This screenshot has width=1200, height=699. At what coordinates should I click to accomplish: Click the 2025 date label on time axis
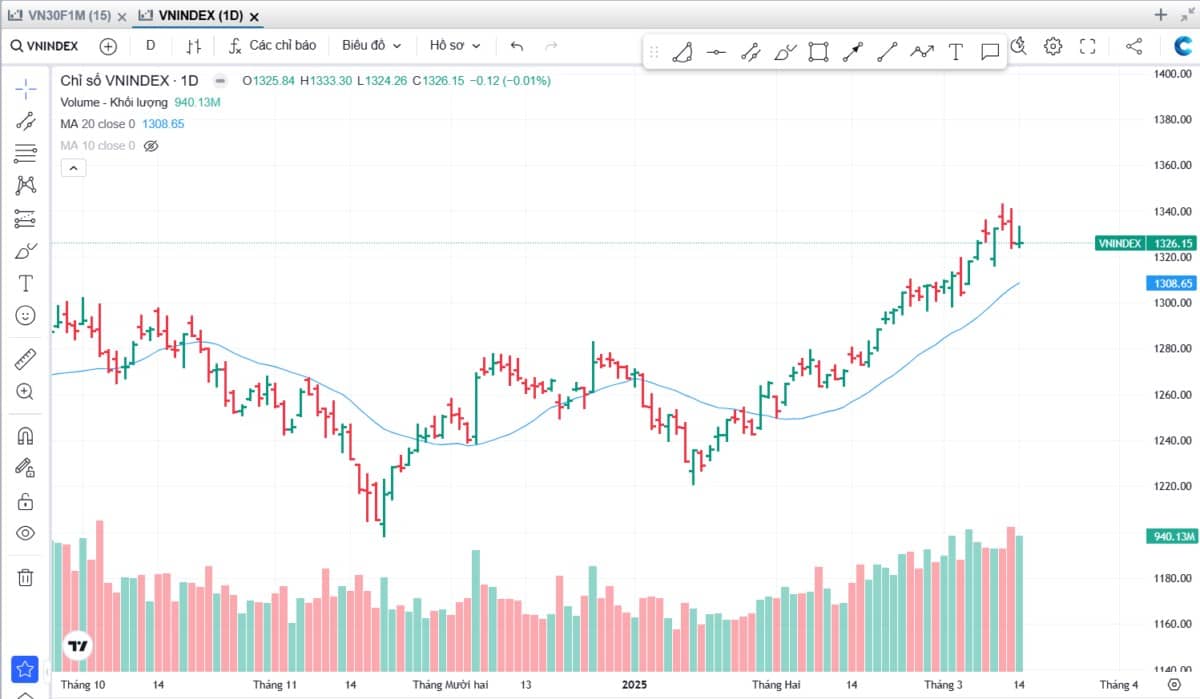click(x=635, y=685)
